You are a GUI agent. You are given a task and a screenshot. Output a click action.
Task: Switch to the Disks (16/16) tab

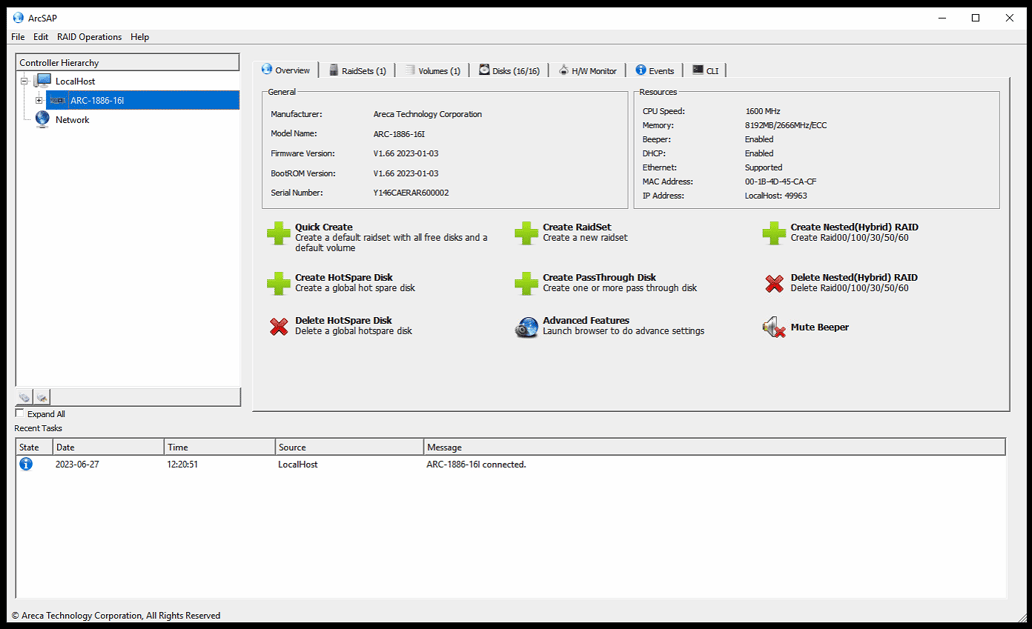click(511, 70)
